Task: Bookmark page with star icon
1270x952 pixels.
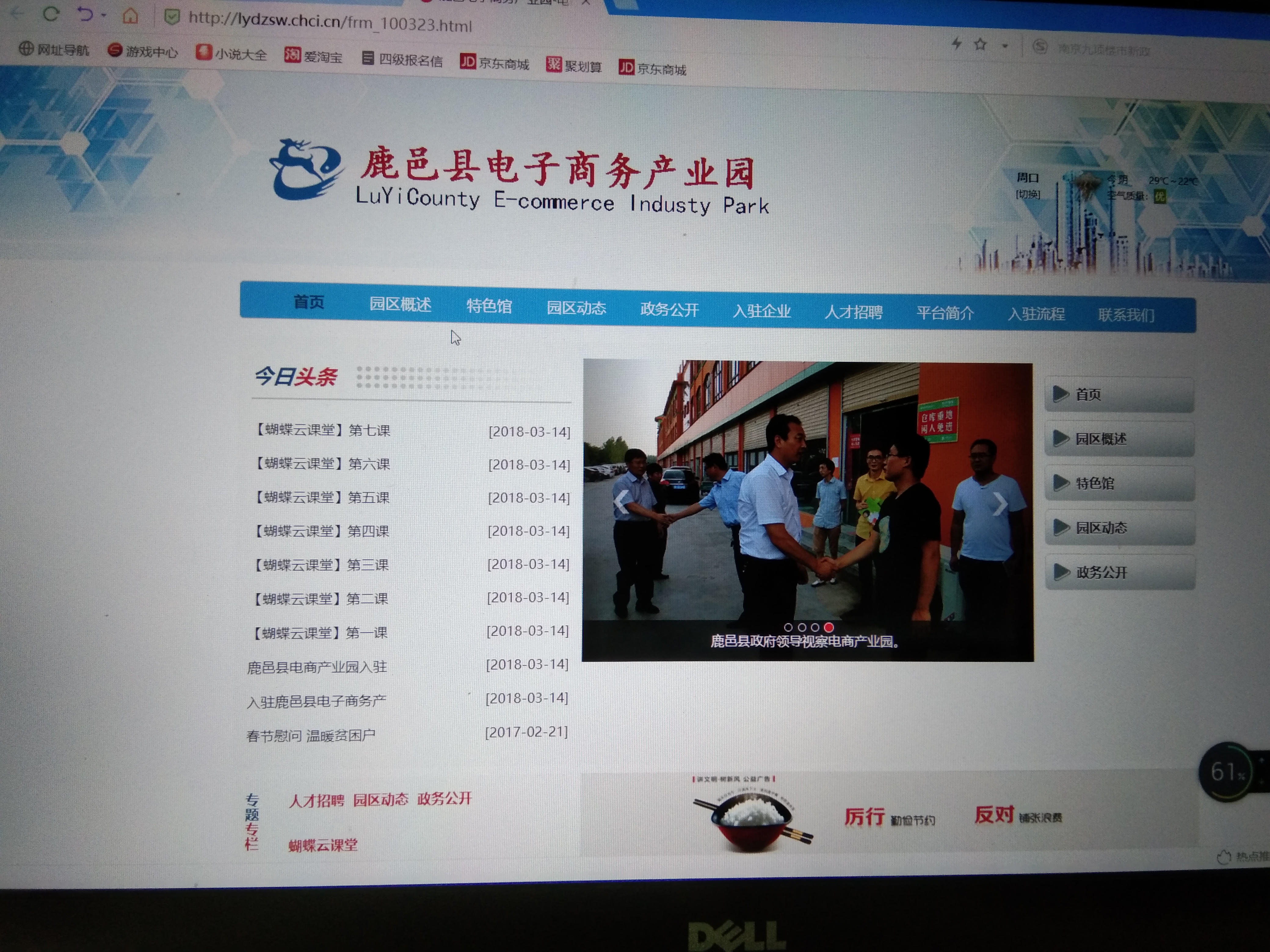Action: click(981, 44)
